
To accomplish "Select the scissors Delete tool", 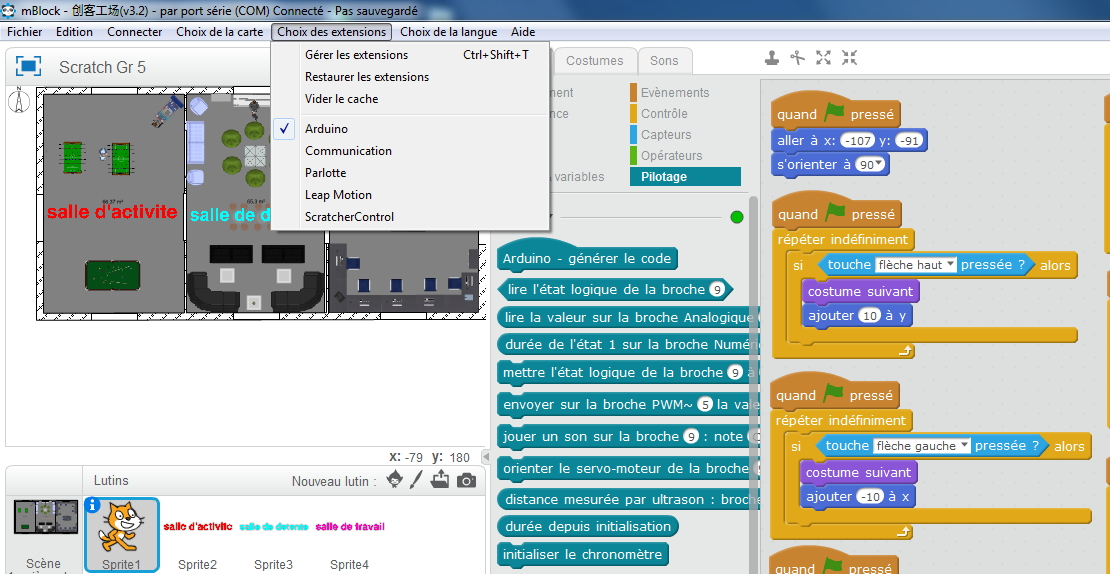I will tap(797, 58).
